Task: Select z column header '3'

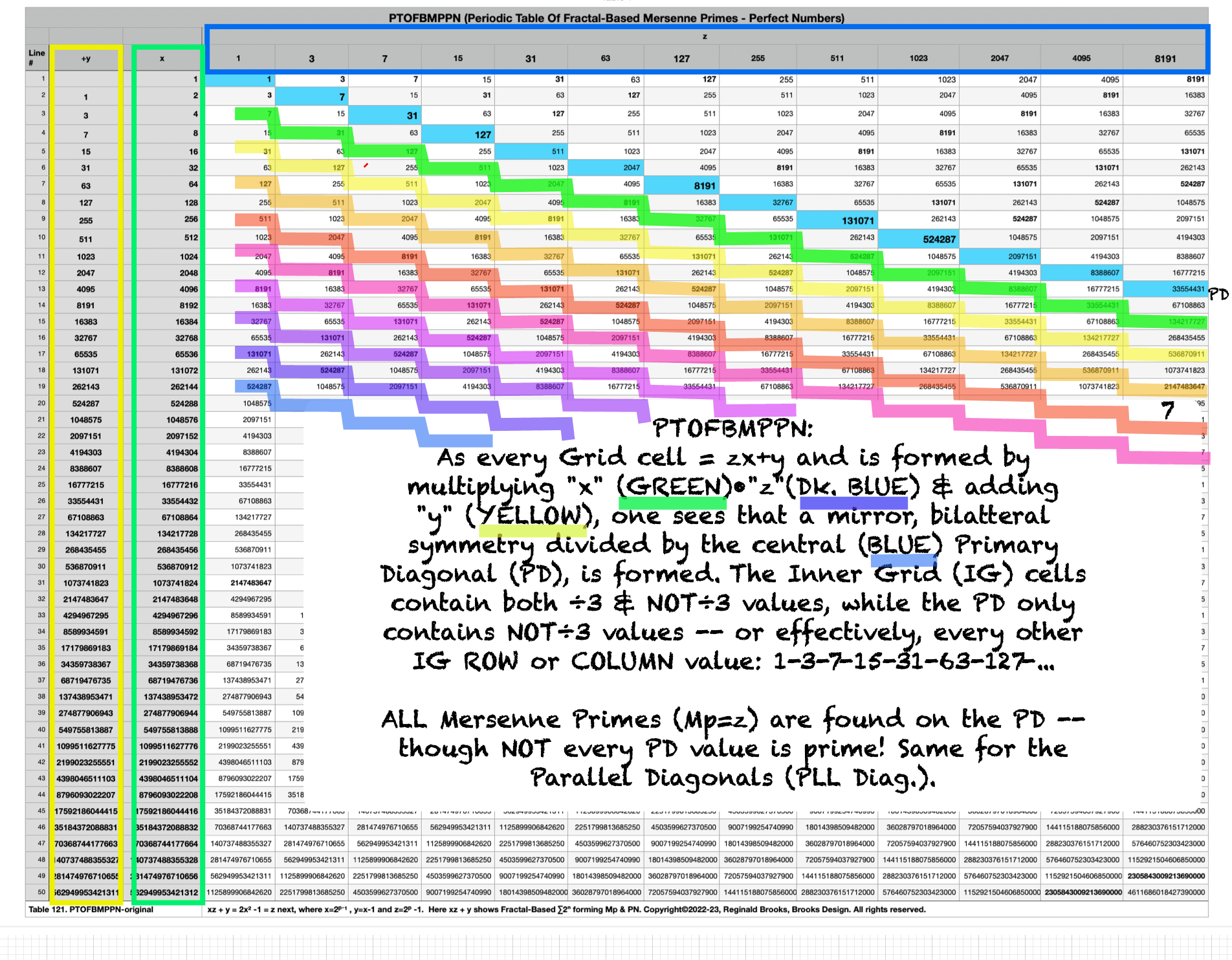Action: 311,58
